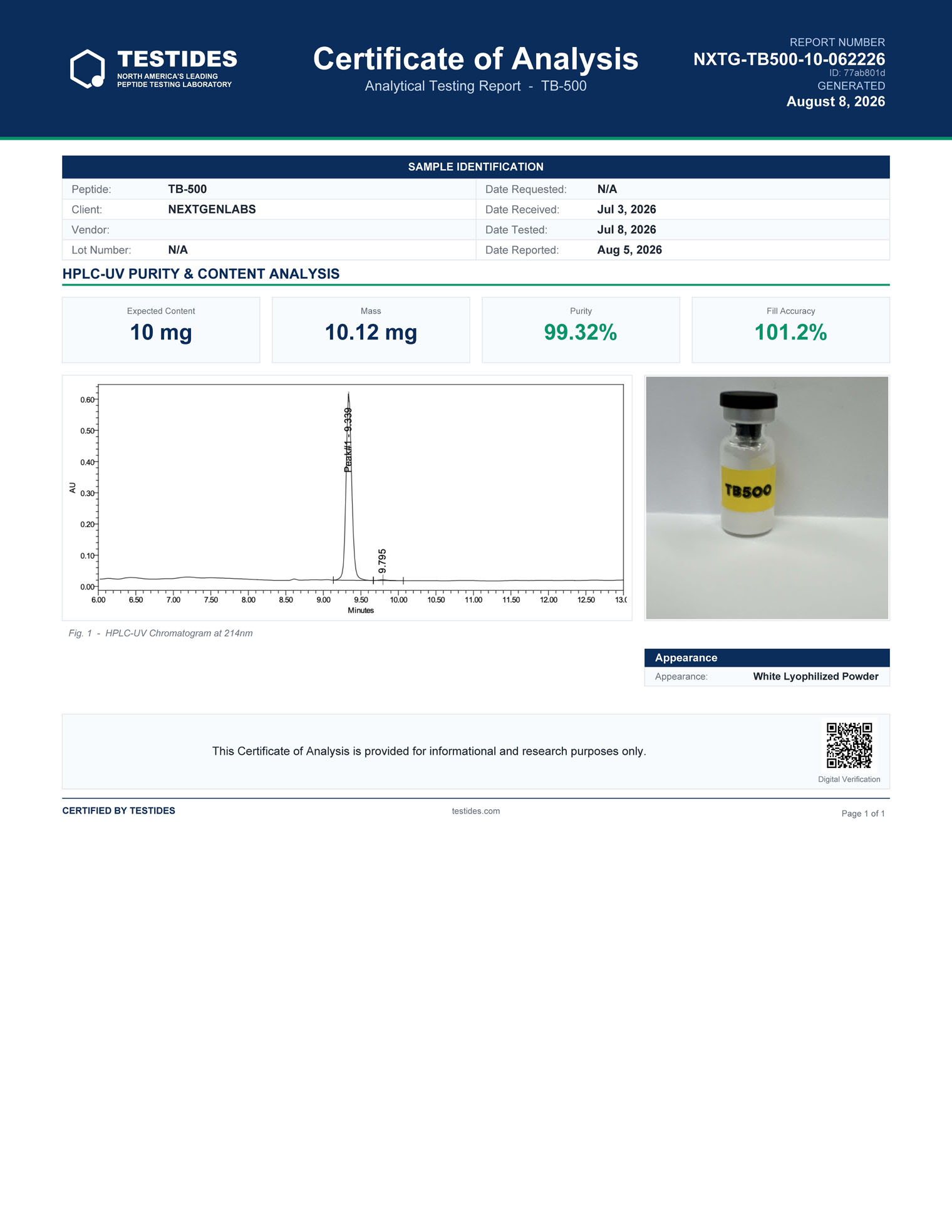The image size is (952, 1232).
Task: Click the ID: 77ab801d text
Action: click(857, 73)
